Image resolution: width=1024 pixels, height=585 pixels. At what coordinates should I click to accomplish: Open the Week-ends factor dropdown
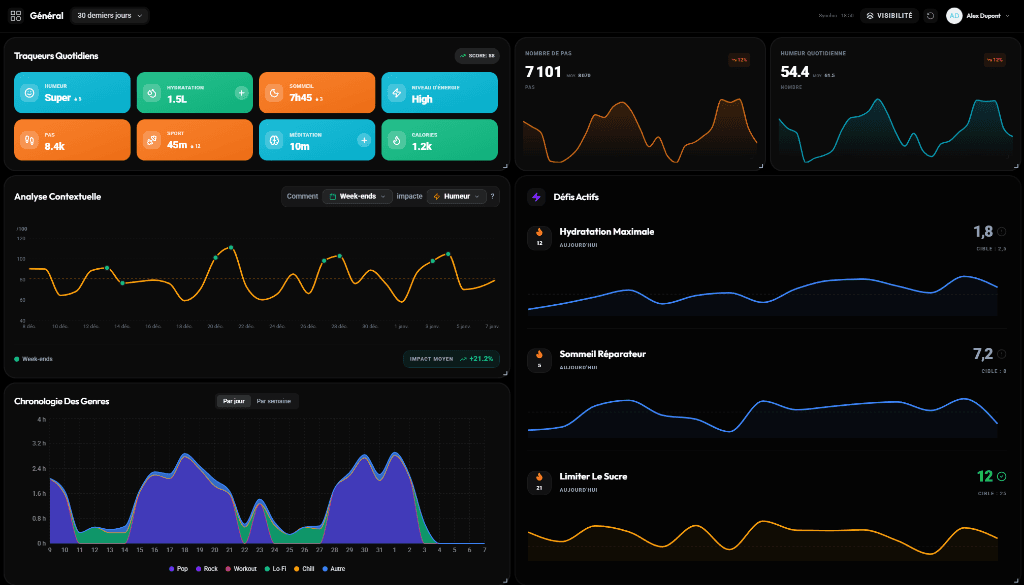357,196
